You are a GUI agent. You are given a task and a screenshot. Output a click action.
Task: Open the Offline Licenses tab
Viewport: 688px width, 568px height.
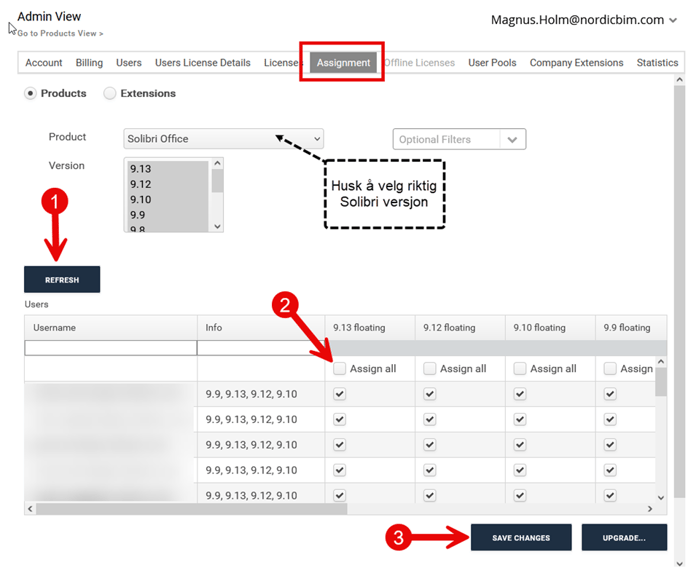[x=419, y=63]
